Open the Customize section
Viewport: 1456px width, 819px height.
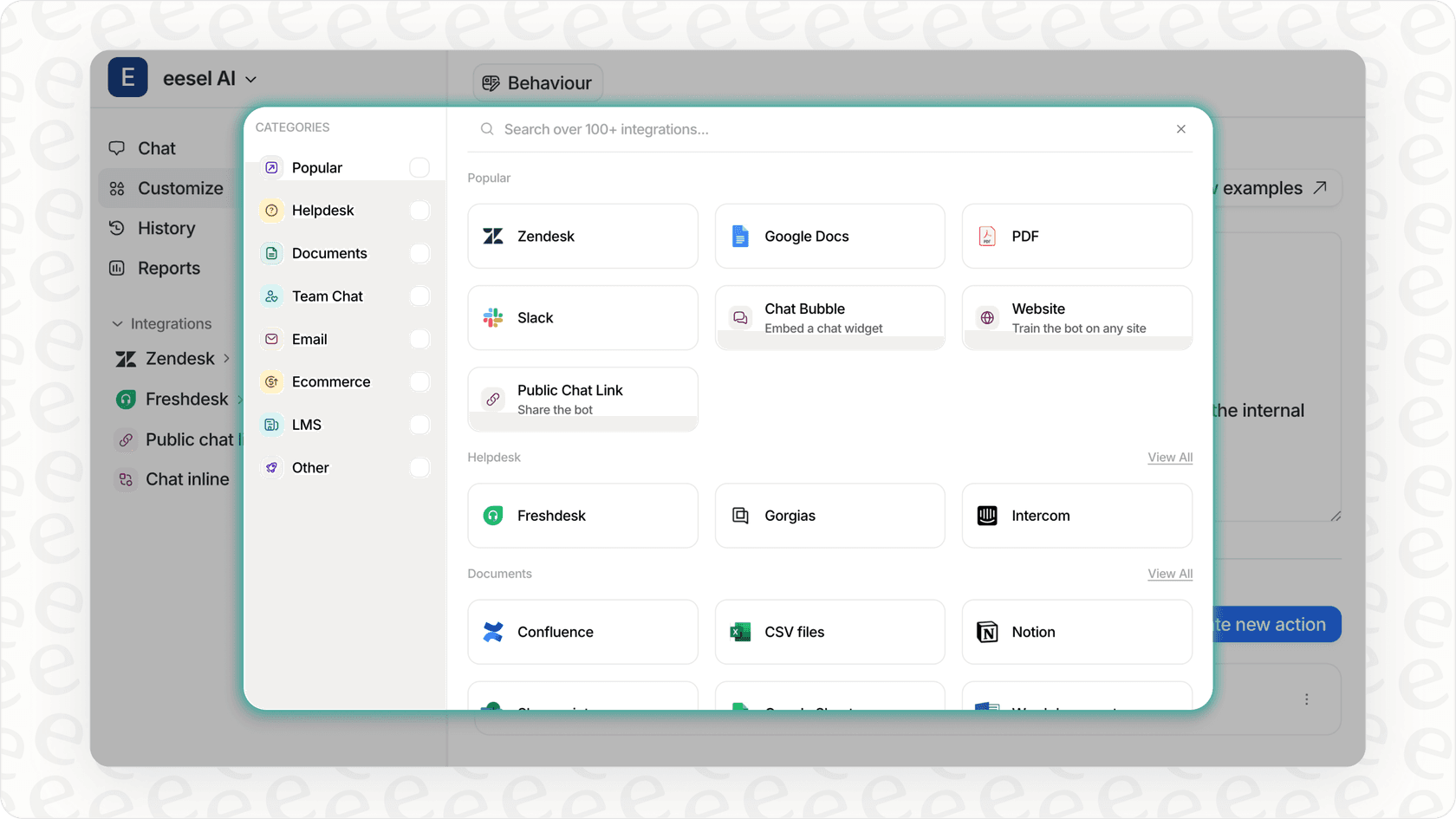(x=179, y=188)
